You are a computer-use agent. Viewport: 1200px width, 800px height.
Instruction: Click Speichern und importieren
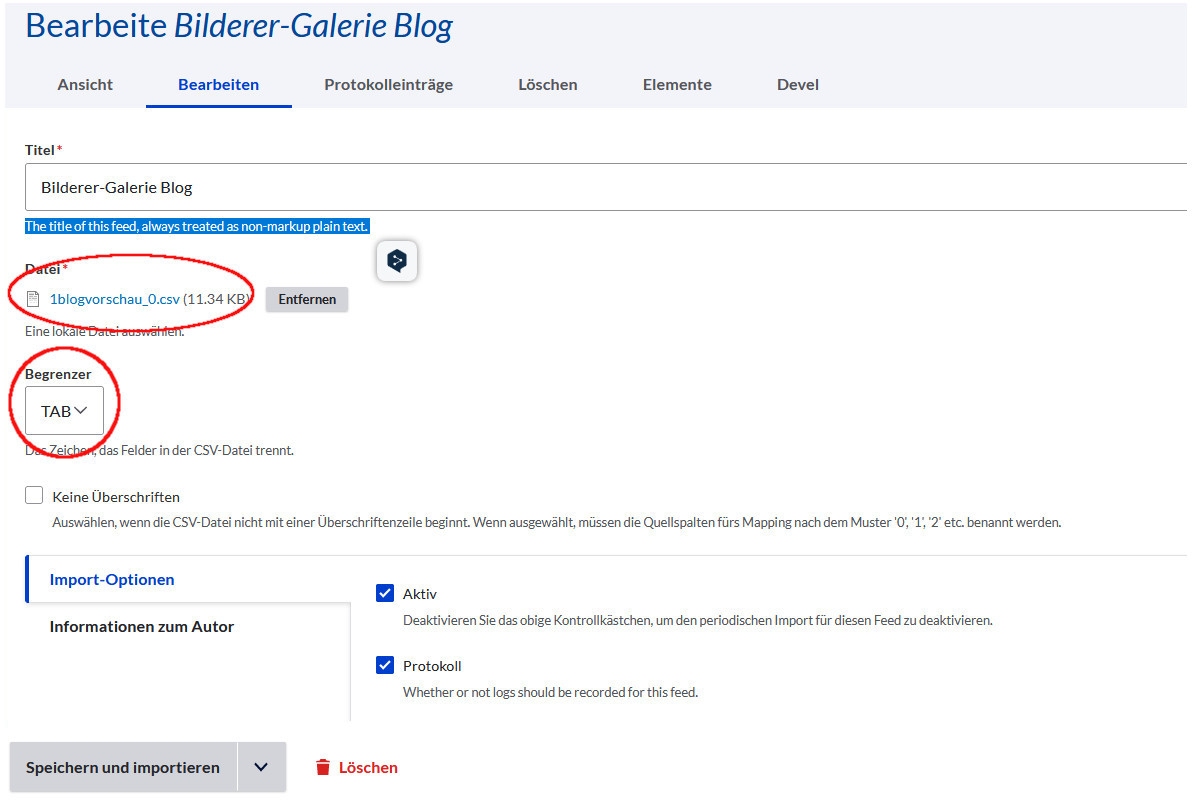click(x=120, y=766)
